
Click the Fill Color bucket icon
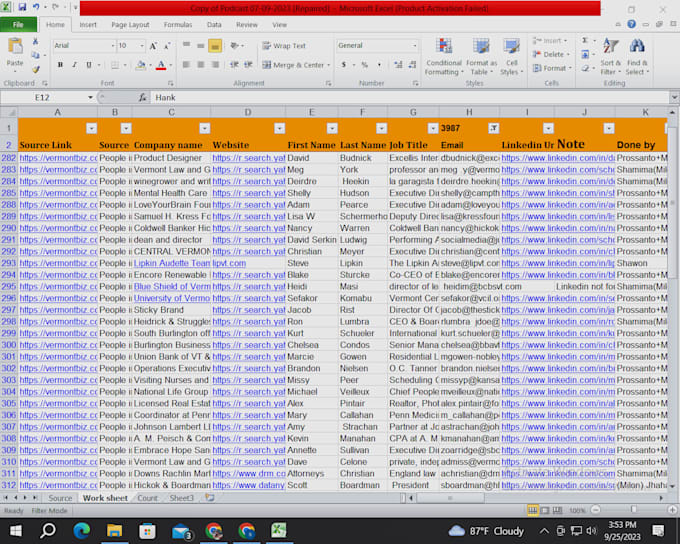pos(141,65)
